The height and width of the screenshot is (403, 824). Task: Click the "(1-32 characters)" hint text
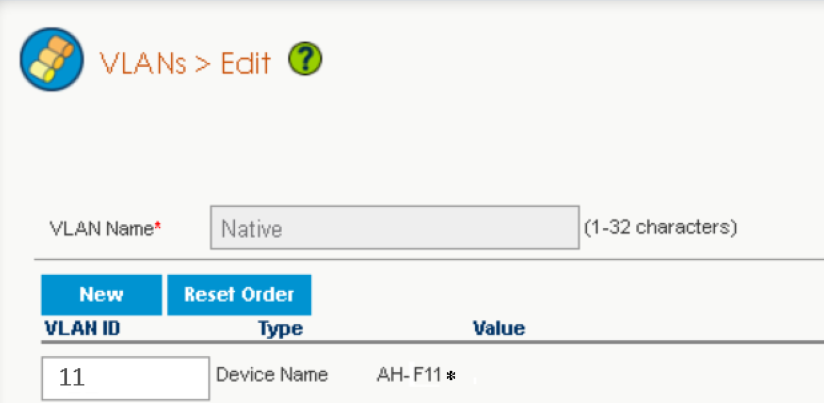click(x=660, y=228)
